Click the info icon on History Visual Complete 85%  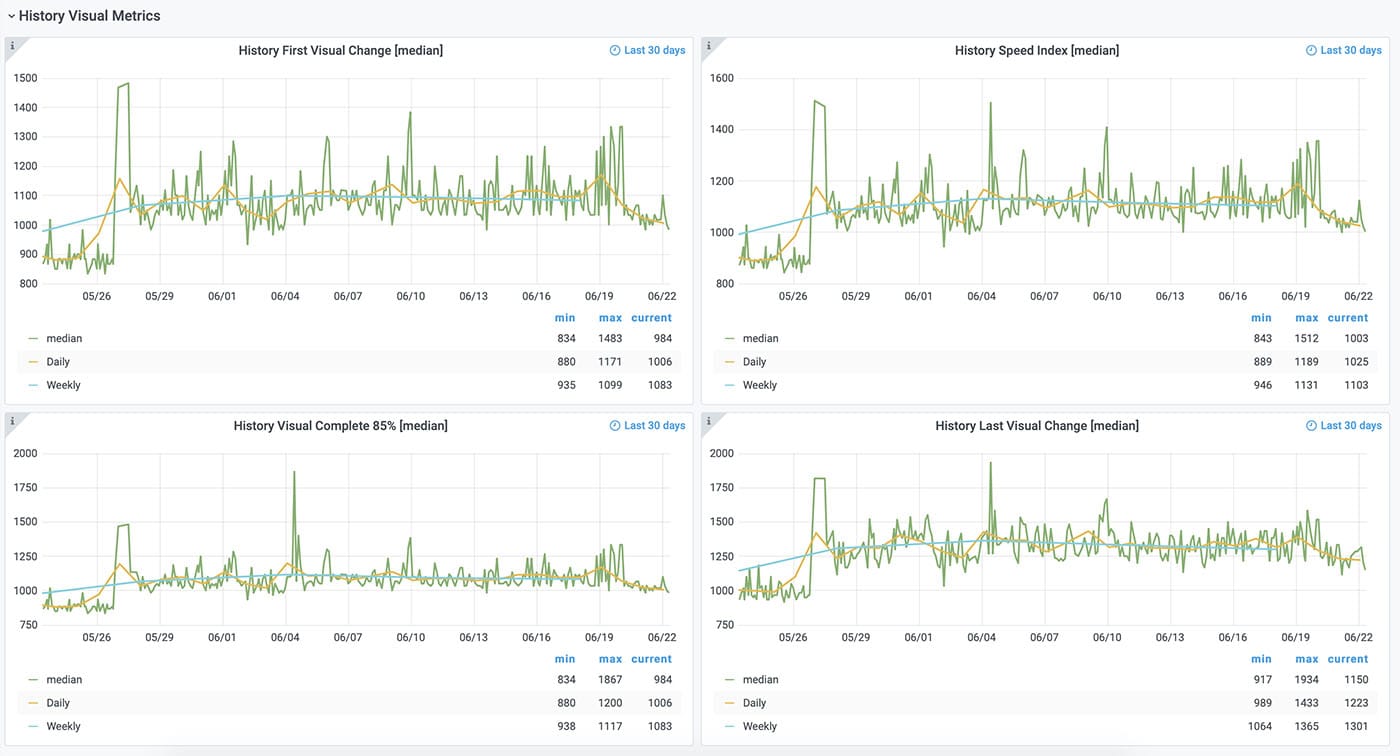pos(11,420)
